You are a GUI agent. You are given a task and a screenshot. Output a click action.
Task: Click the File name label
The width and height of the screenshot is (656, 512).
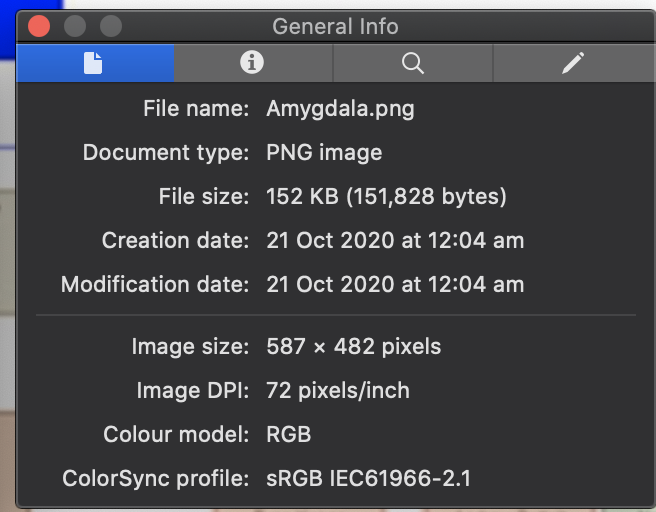coord(196,109)
